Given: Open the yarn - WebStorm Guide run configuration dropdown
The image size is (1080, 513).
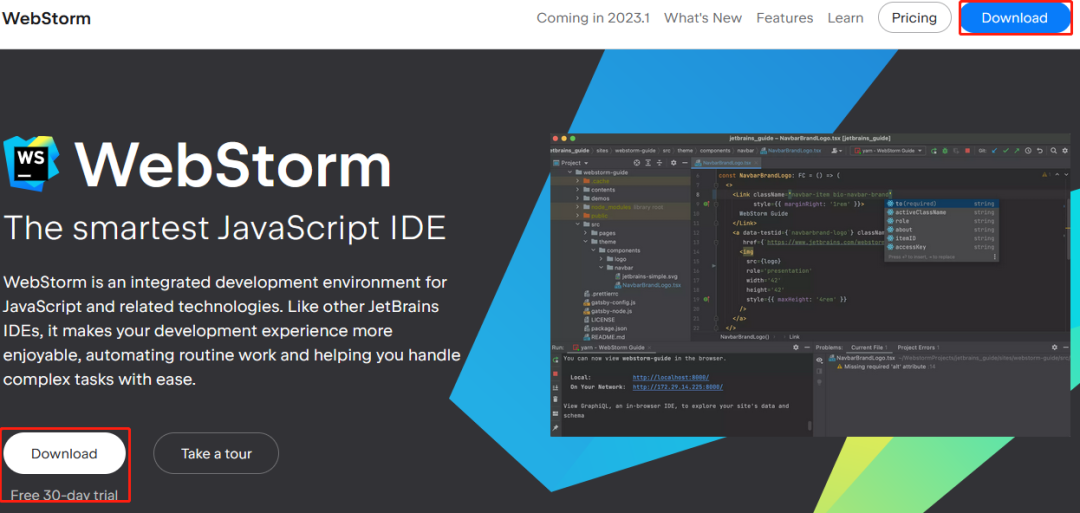Looking at the screenshot, I should (x=888, y=151).
